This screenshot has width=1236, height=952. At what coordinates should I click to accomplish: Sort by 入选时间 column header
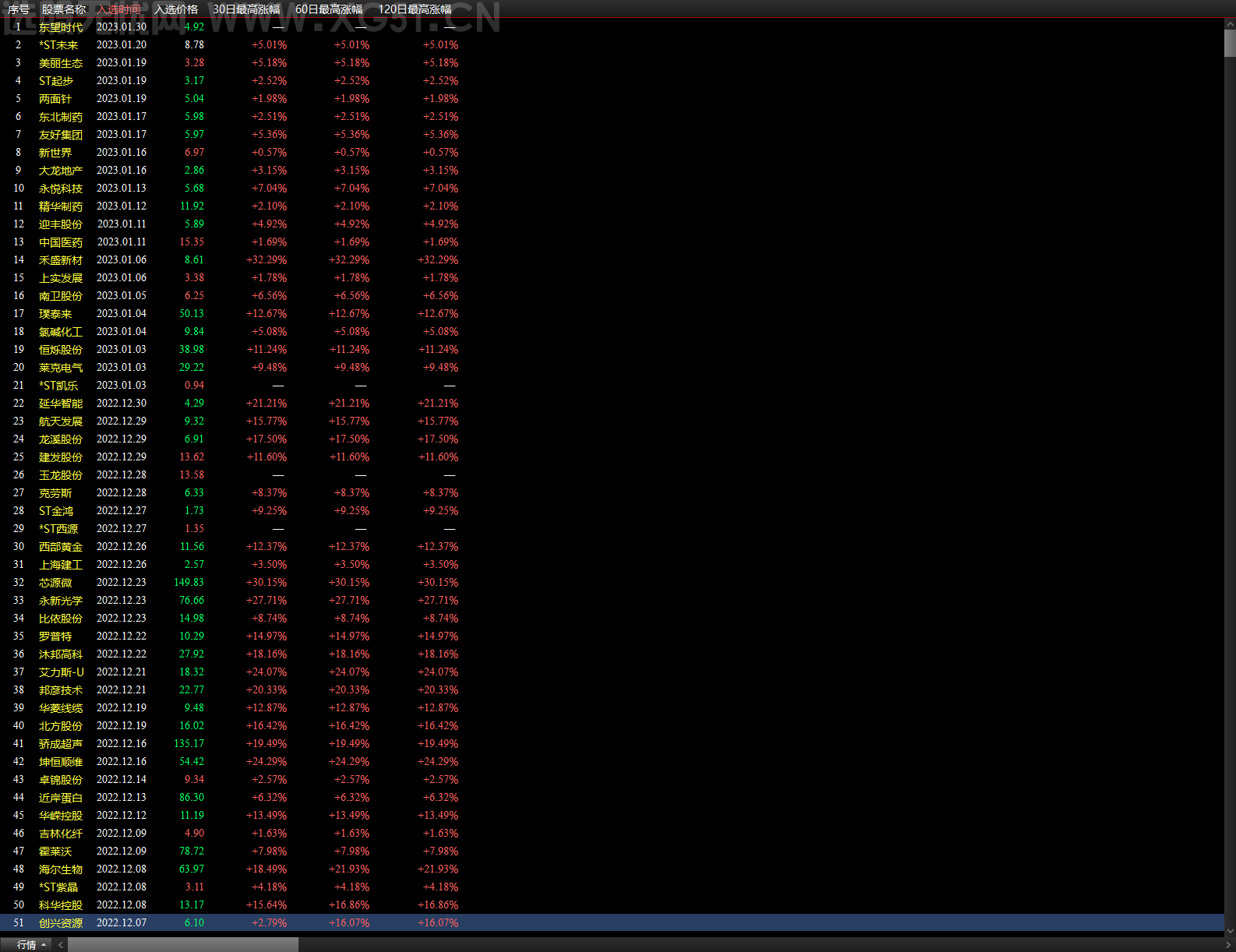[x=119, y=9]
